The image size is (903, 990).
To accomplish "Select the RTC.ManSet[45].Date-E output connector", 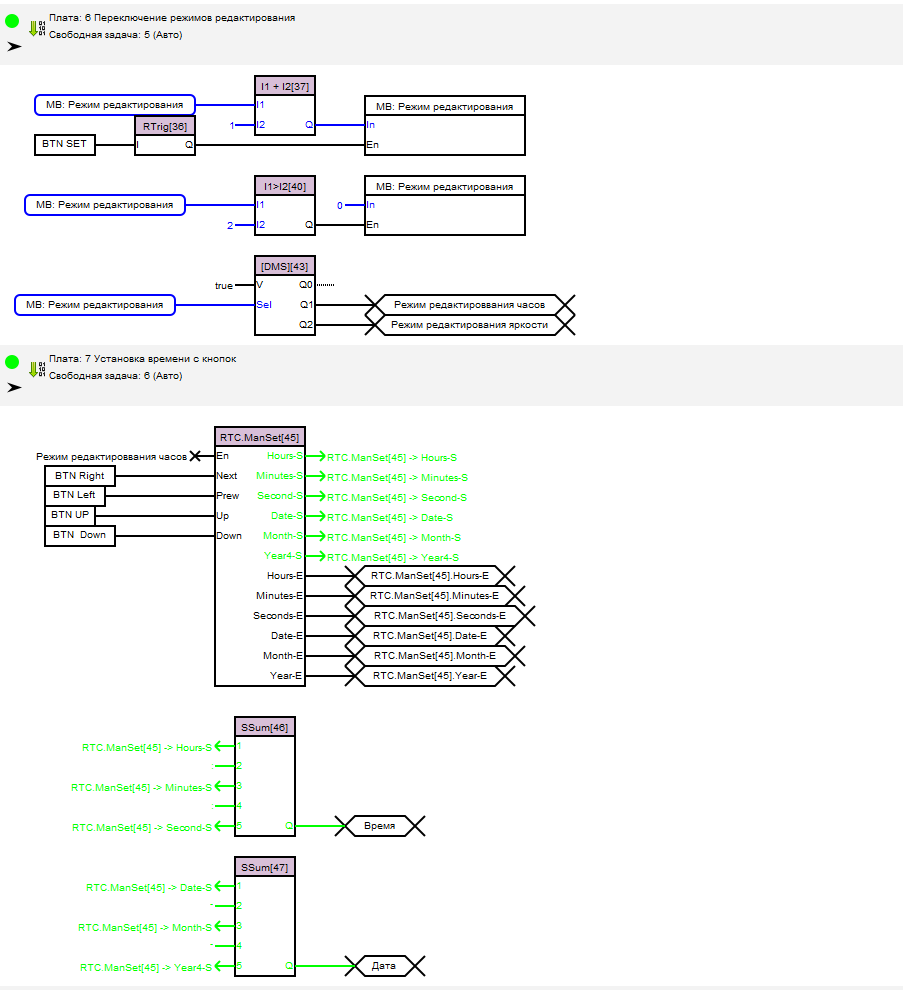I will 430,636.
